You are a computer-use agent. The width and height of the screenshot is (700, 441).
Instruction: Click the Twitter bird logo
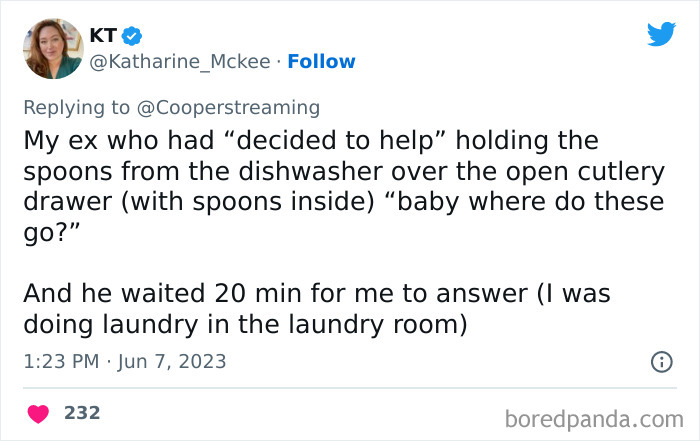tap(661, 35)
